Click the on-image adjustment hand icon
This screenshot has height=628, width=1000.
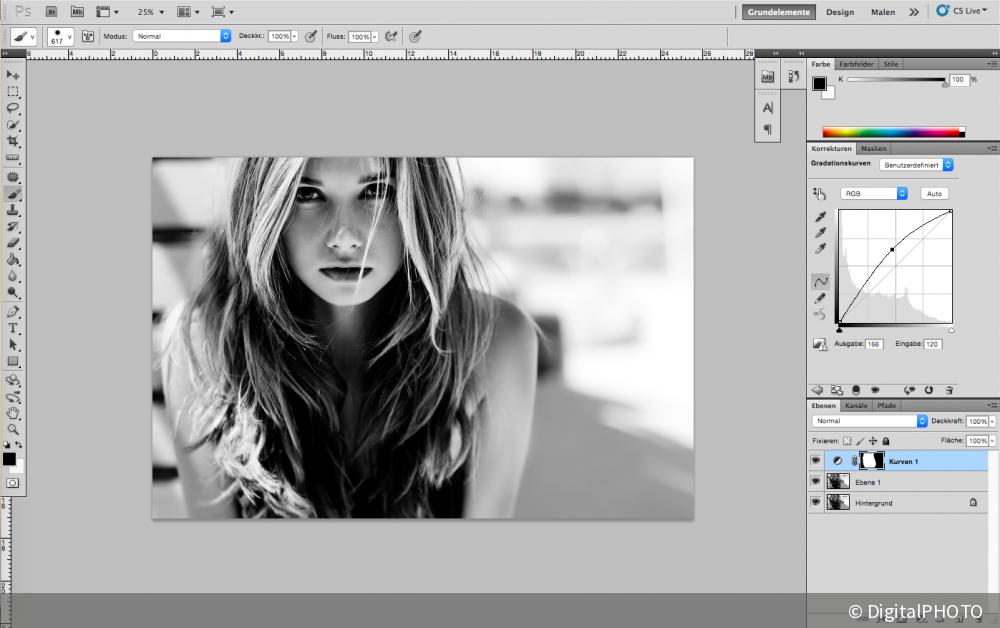[820, 194]
